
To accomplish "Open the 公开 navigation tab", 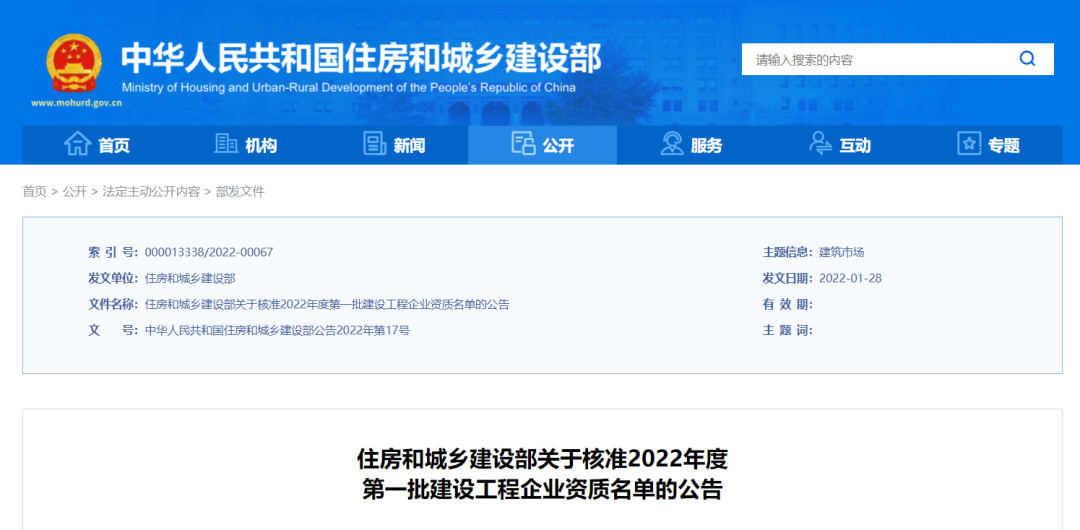I will pyautogui.click(x=543, y=145).
